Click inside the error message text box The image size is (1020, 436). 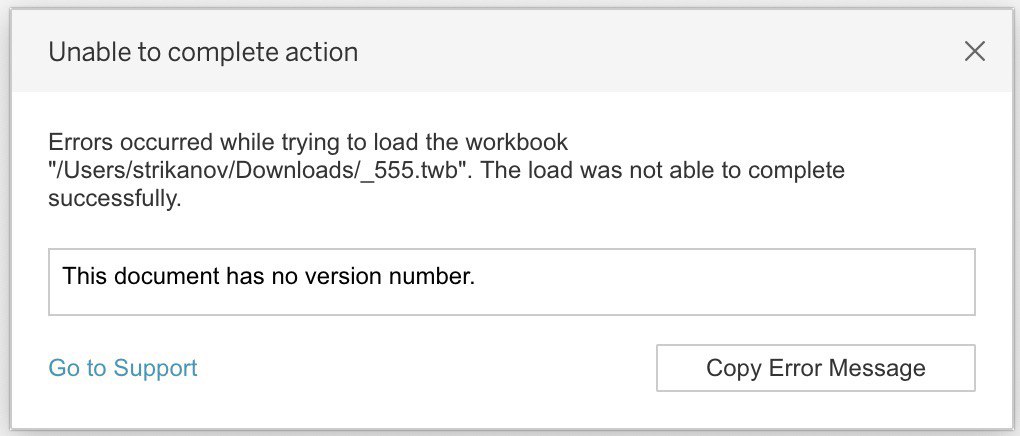click(511, 282)
